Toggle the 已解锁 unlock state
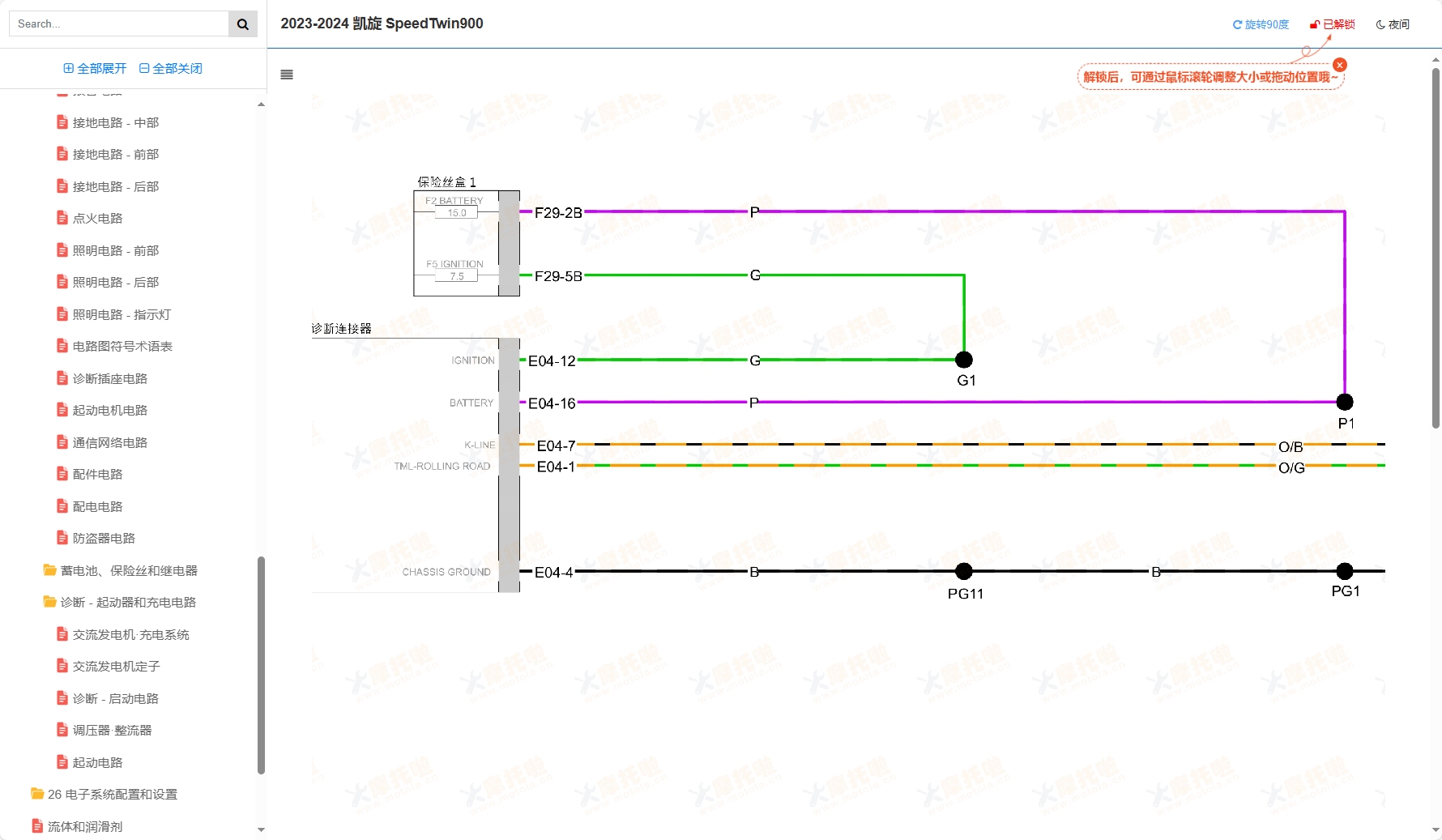Image resolution: width=1442 pixels, height=840 pixels. click(1333, 24)
